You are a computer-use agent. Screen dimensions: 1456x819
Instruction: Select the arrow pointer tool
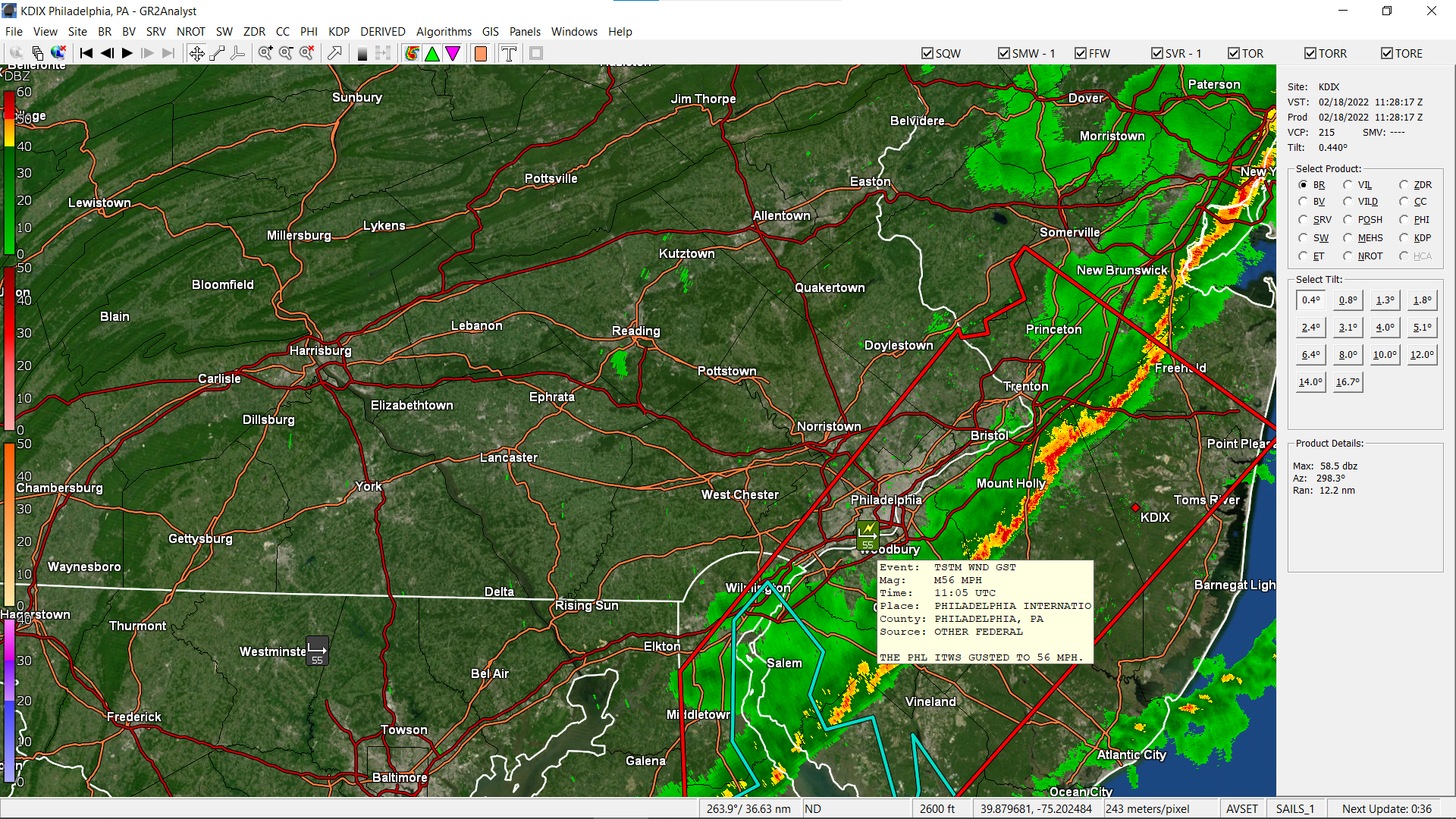coord(334,53)
